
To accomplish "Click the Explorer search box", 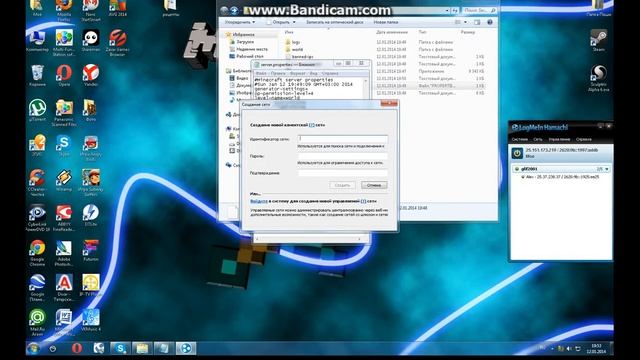I will (x=480, y=10).
